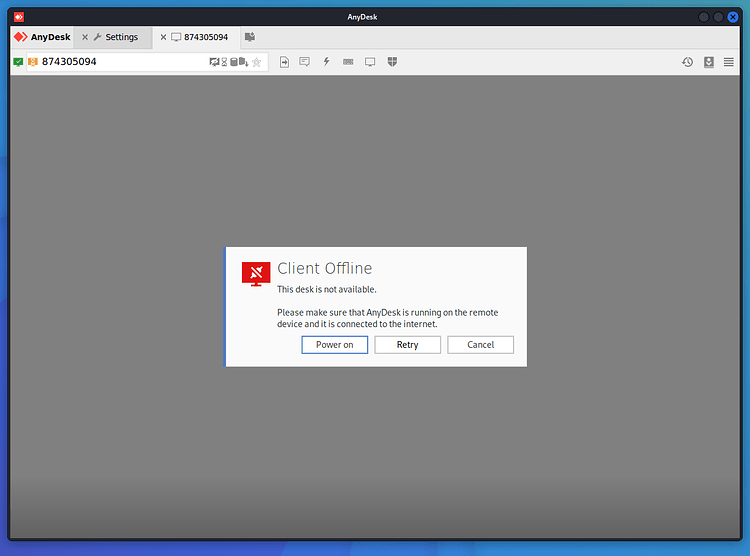Open the keyboard settings icon
The image size is (750, 556).
click(348, 62)
